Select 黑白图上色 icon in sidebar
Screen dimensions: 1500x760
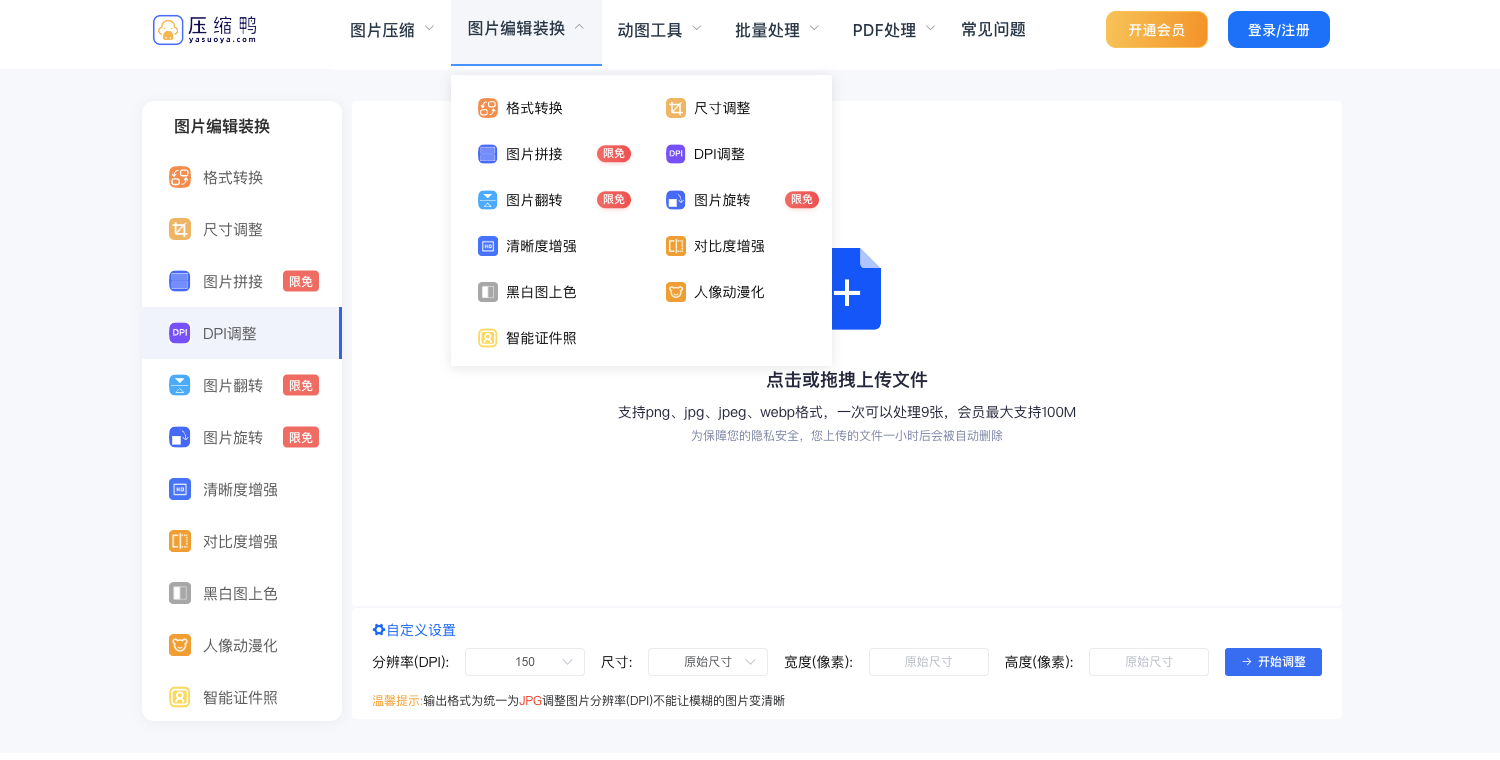[180, 593]
